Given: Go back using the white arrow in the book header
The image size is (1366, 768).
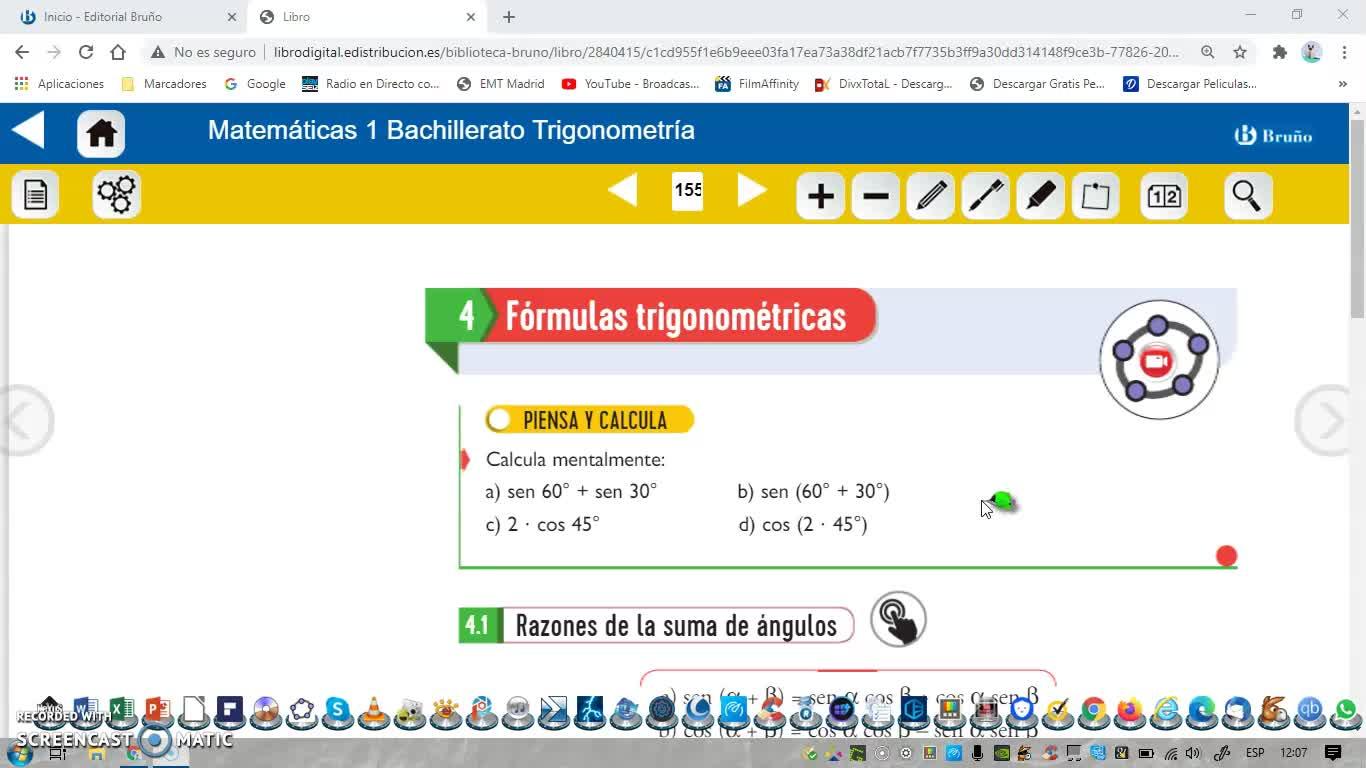Looking at the screenshot, I should [x=28, y=130].
